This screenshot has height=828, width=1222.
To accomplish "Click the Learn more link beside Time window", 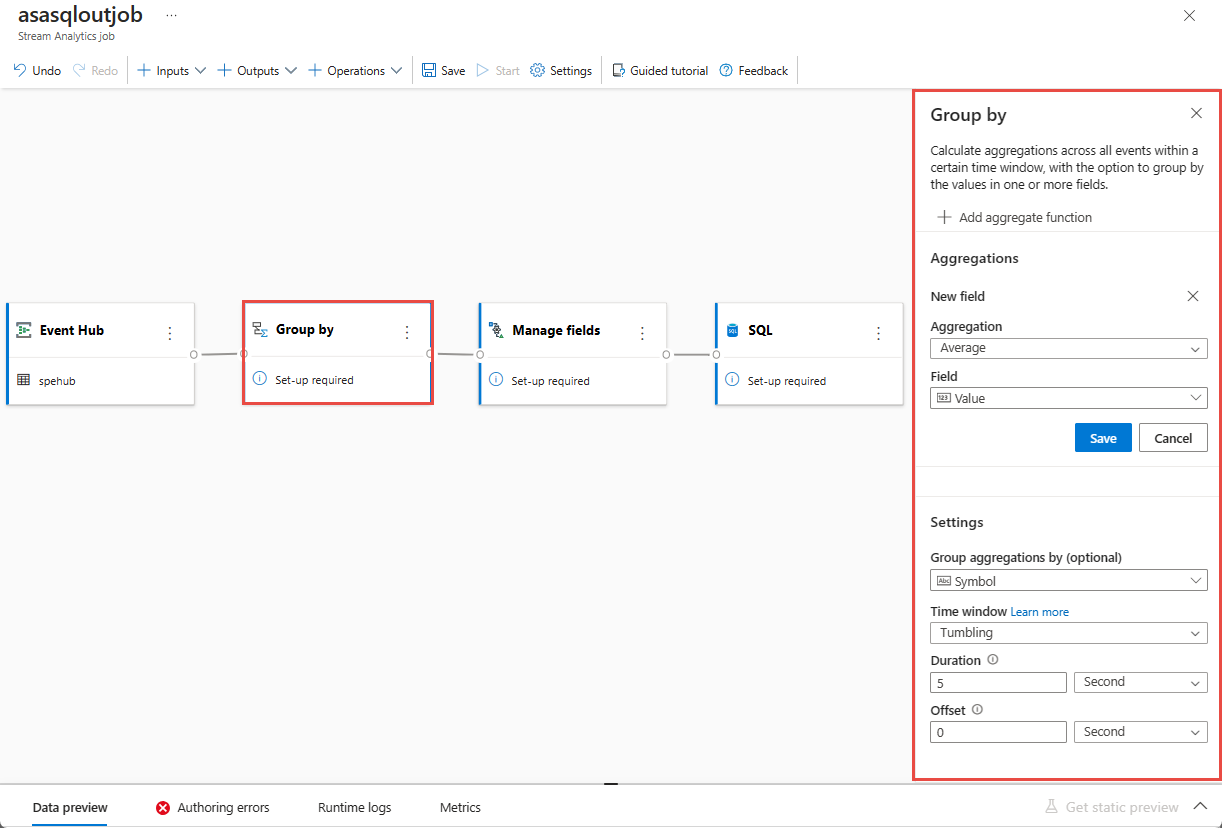I will pos(1040,611).
